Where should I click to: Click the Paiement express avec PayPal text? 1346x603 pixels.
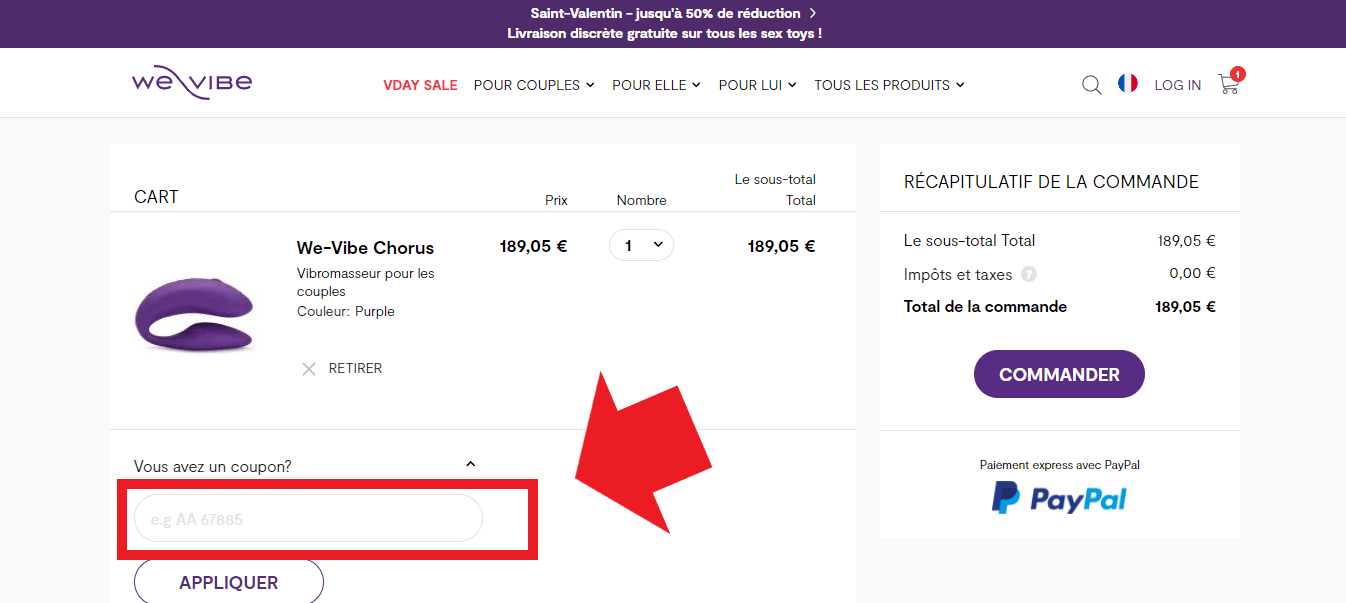click(1059, 465)
